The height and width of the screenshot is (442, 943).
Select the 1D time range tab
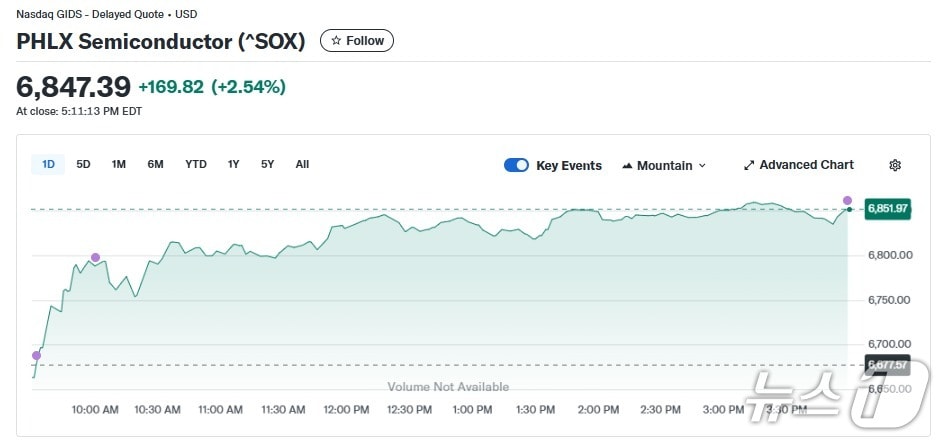pyautogui.click(x=48, y=164)
